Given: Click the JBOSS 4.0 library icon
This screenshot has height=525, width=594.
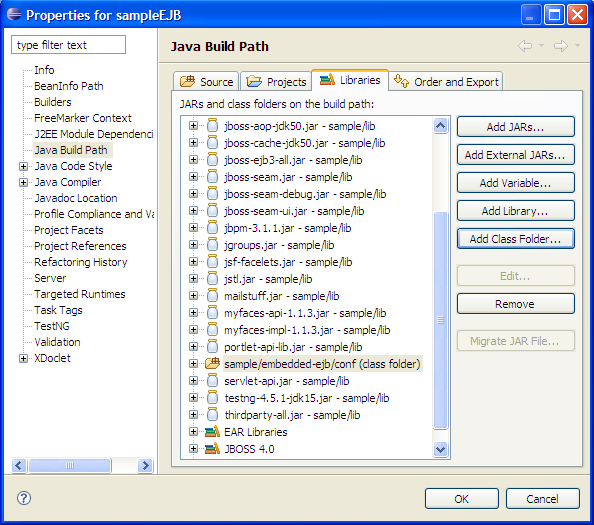Looking at the screenshot, I should click(212, 448).
